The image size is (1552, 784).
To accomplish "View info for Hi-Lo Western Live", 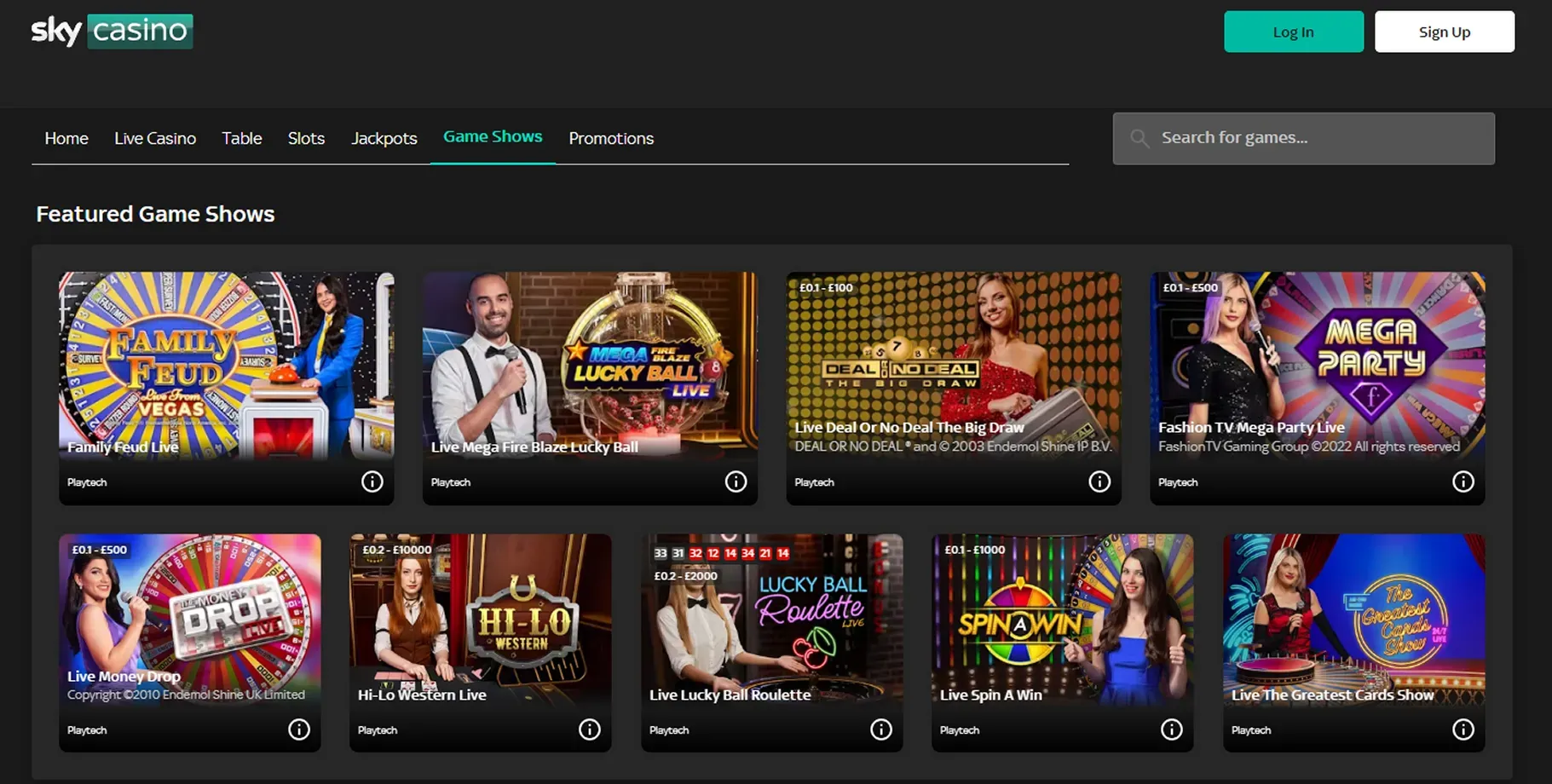I will click(x=590, y=729).
